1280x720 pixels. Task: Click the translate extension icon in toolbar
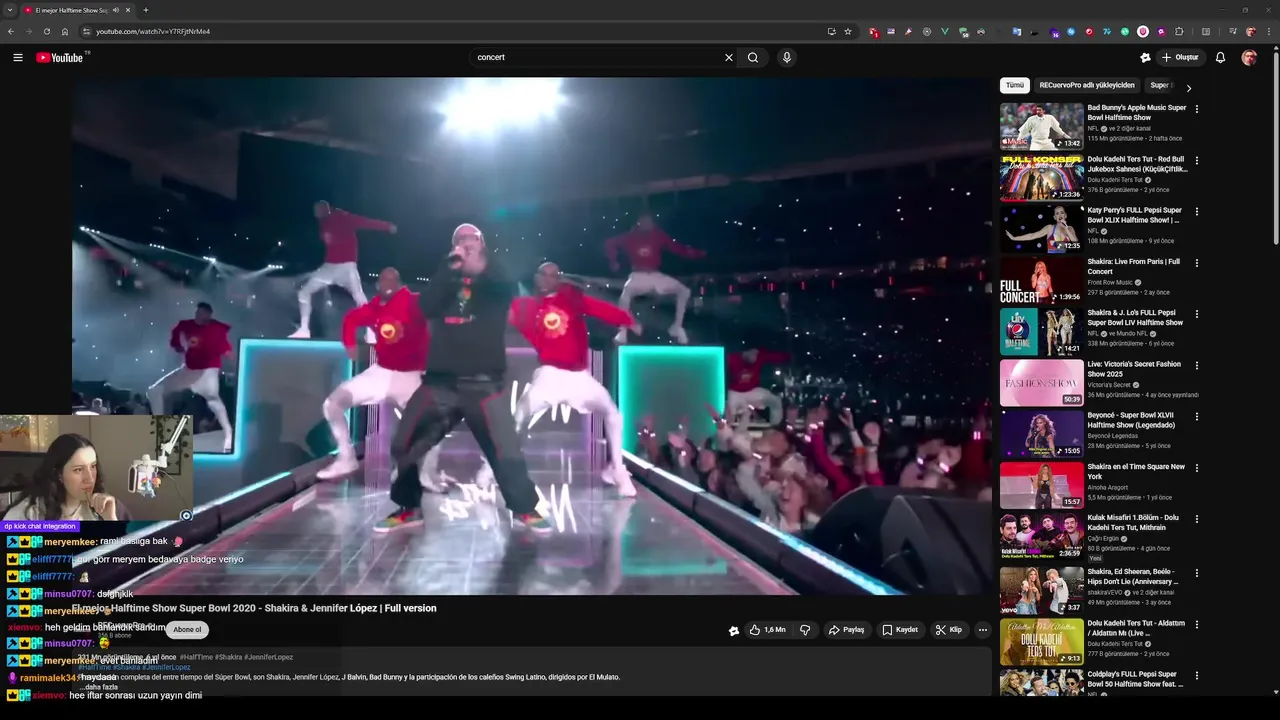(1016, 31)
